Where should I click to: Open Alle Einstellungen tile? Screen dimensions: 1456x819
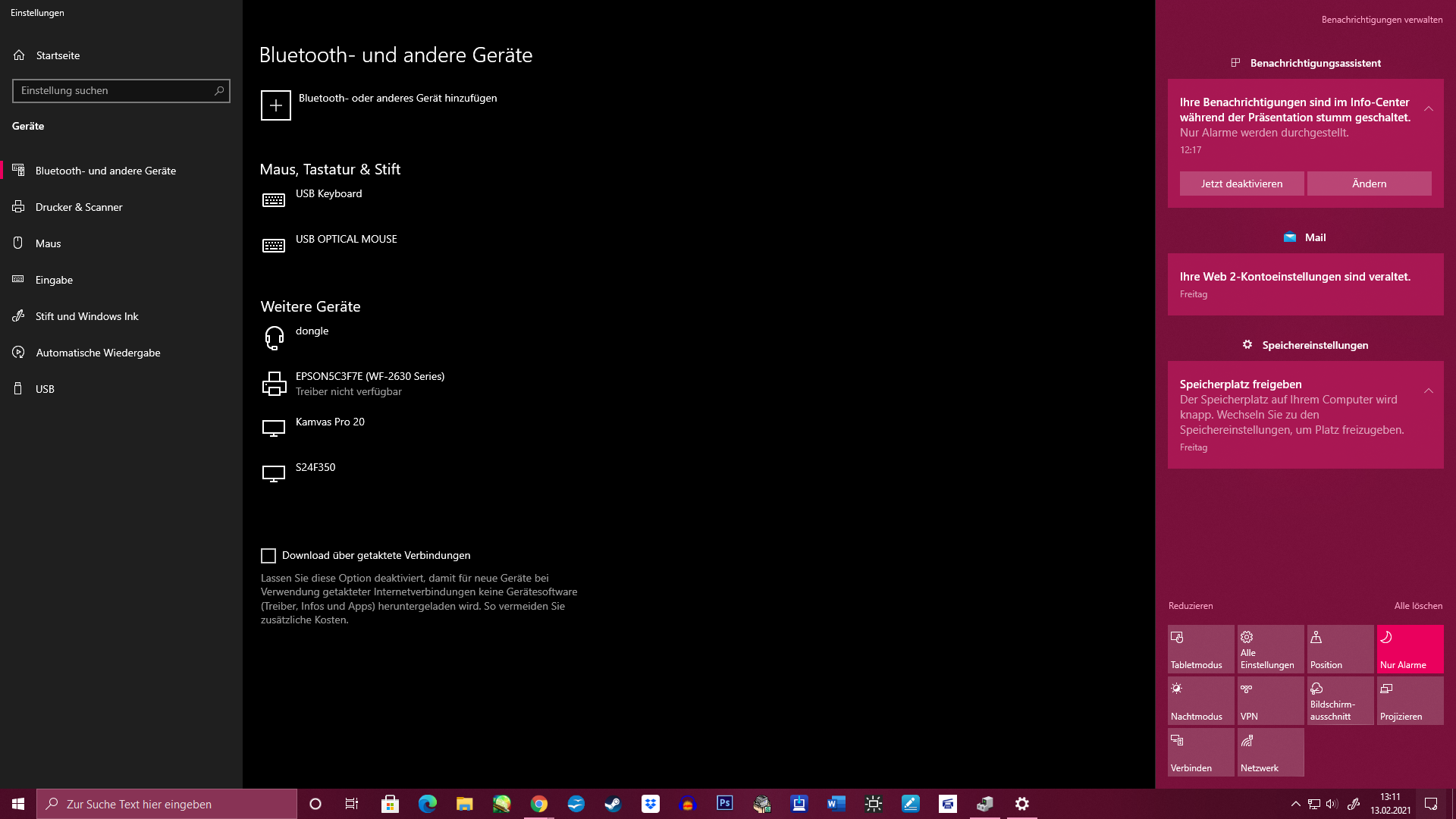(1270, 648)
